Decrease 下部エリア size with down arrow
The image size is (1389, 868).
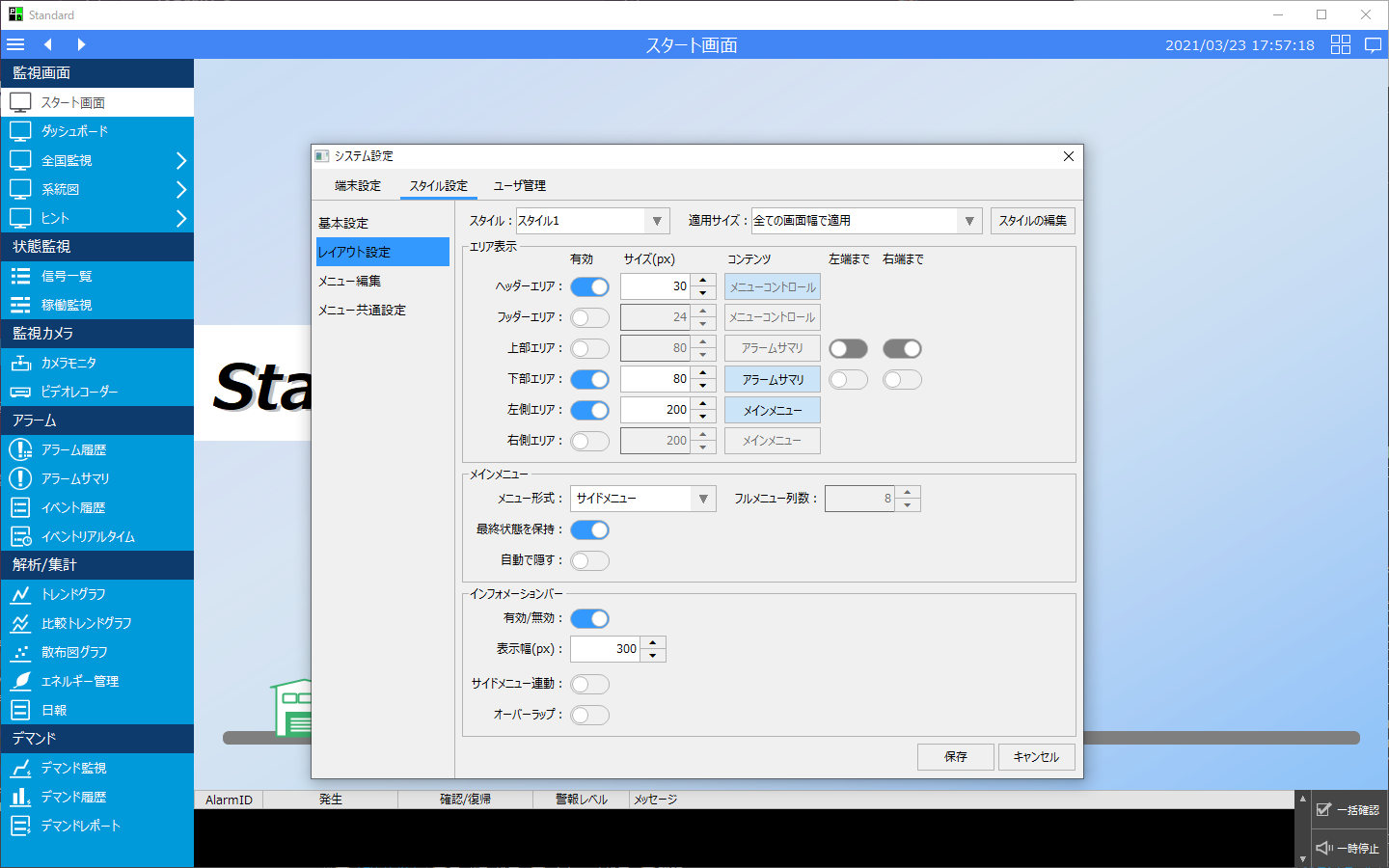click(703, 386)
